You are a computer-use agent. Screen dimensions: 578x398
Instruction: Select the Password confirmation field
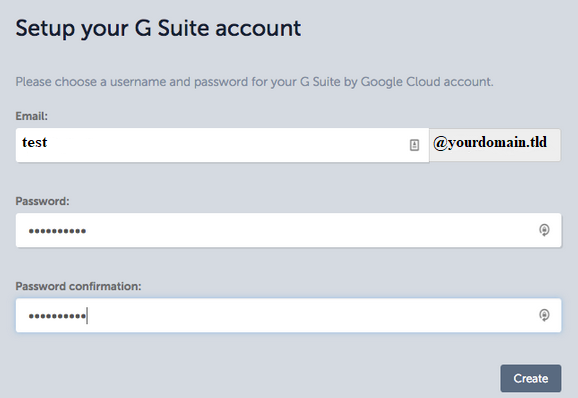(x=288, y=315)
